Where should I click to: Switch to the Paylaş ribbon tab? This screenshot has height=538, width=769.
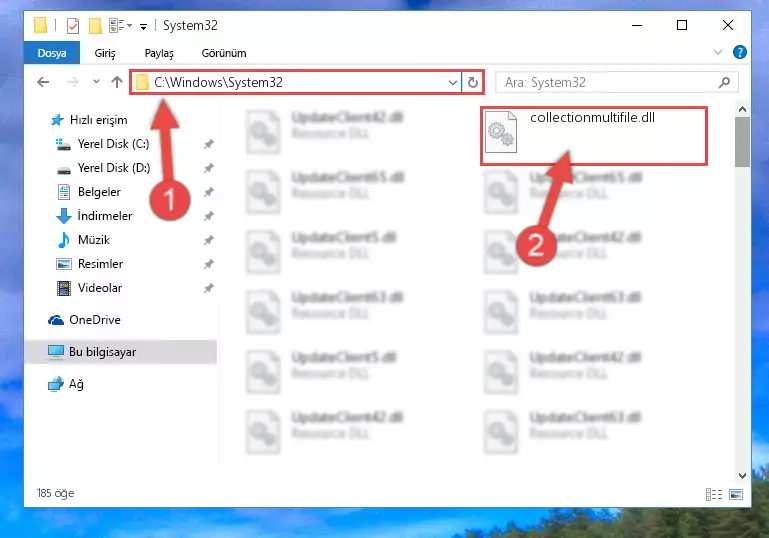point(159,53)
